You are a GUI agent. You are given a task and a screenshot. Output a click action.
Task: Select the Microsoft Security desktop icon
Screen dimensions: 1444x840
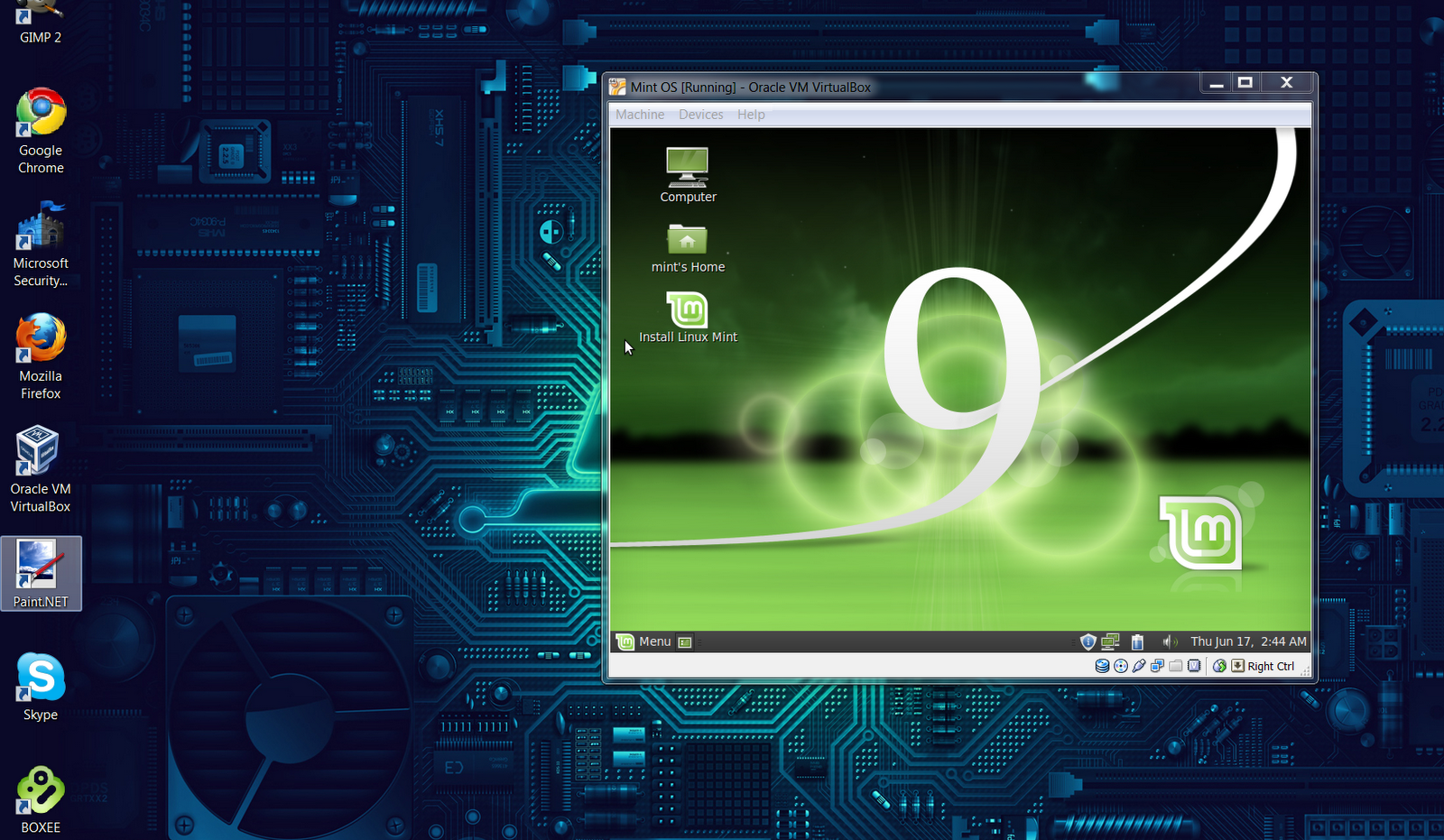pos(41,245)
